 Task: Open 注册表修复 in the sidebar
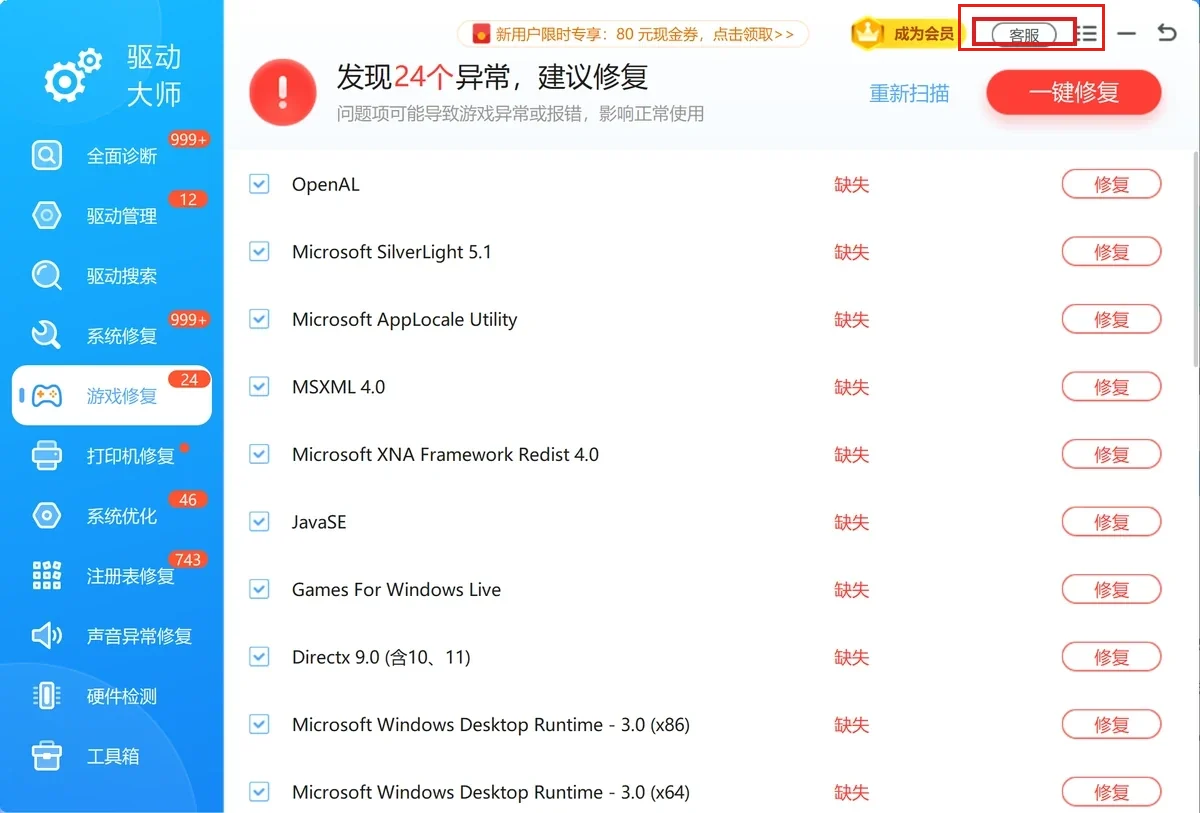[x=111, y=576]
